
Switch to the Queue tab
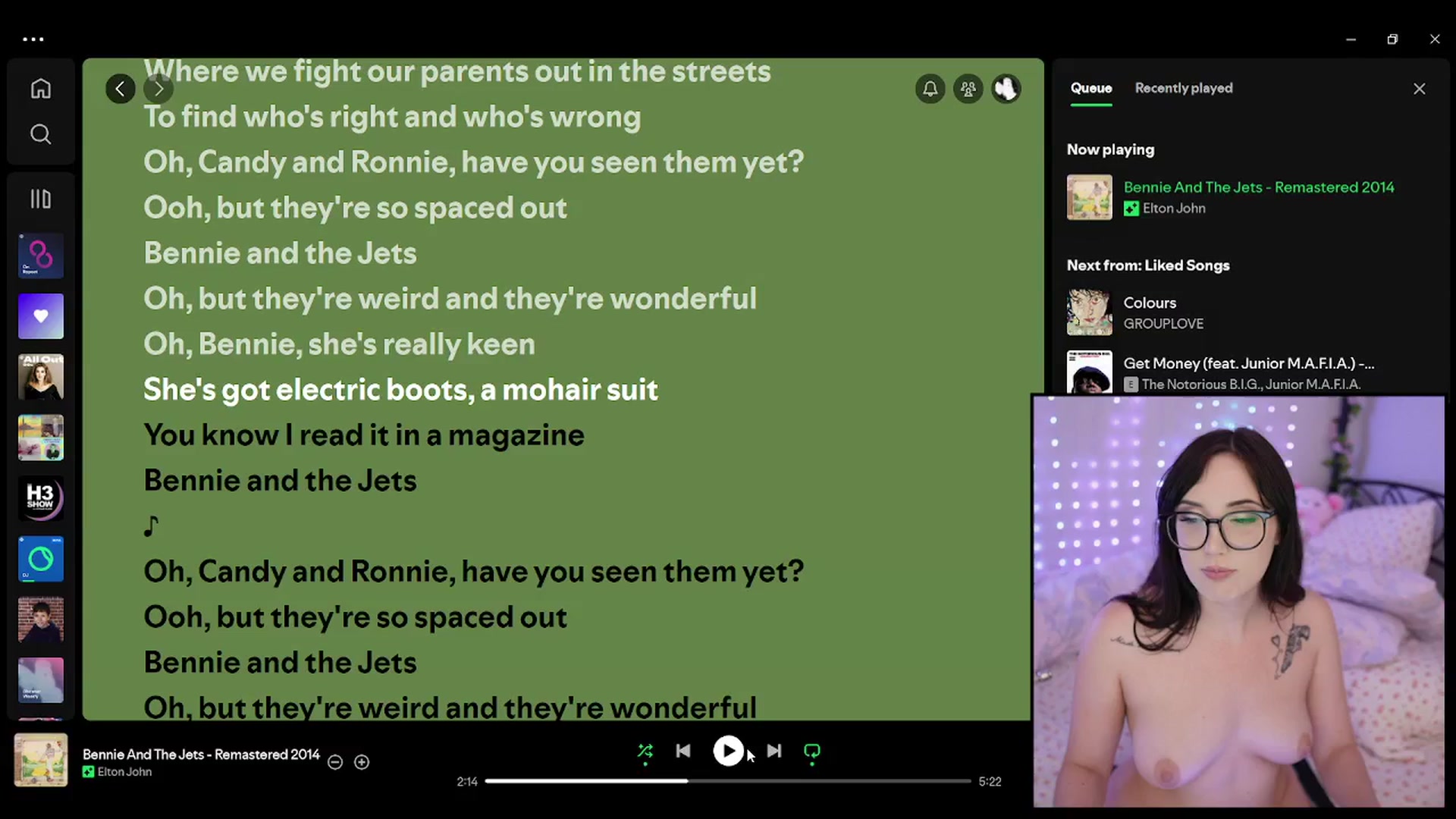click(1091, 88)
